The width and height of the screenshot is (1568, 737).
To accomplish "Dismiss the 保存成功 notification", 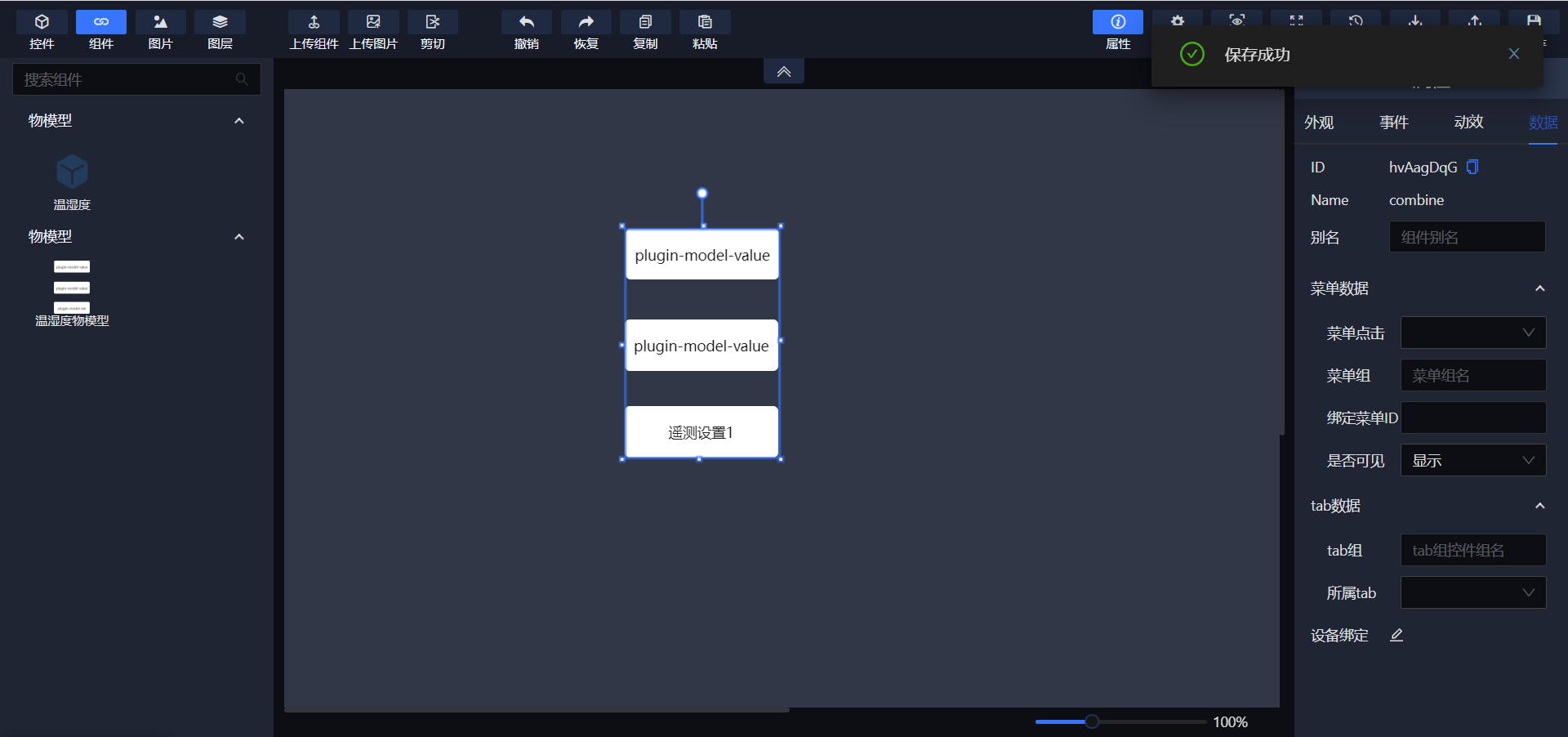I will click(x=1514, y=54).
